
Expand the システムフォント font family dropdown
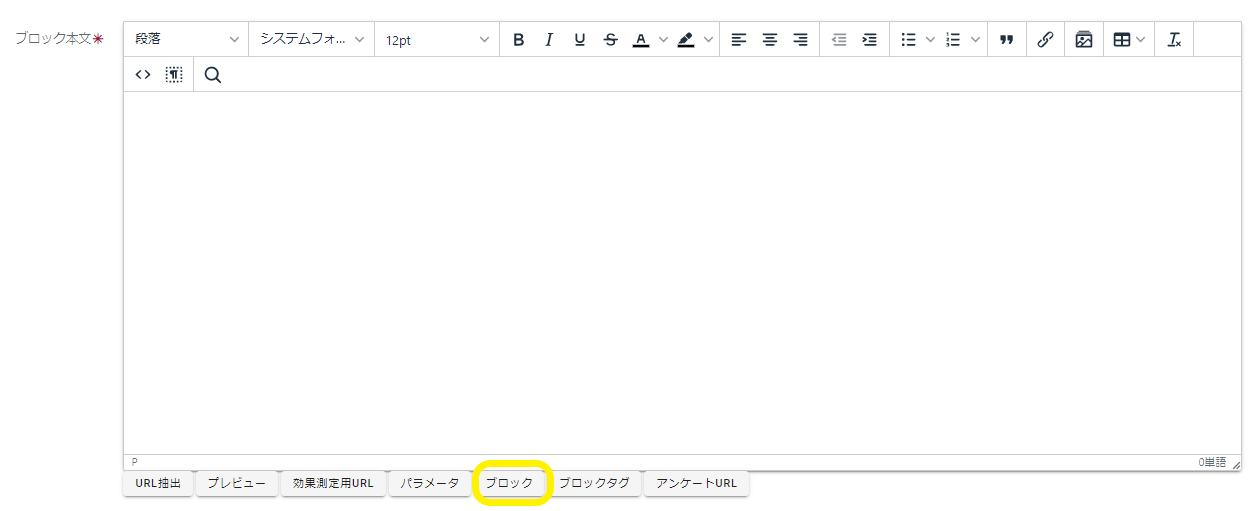coord(312,40)
